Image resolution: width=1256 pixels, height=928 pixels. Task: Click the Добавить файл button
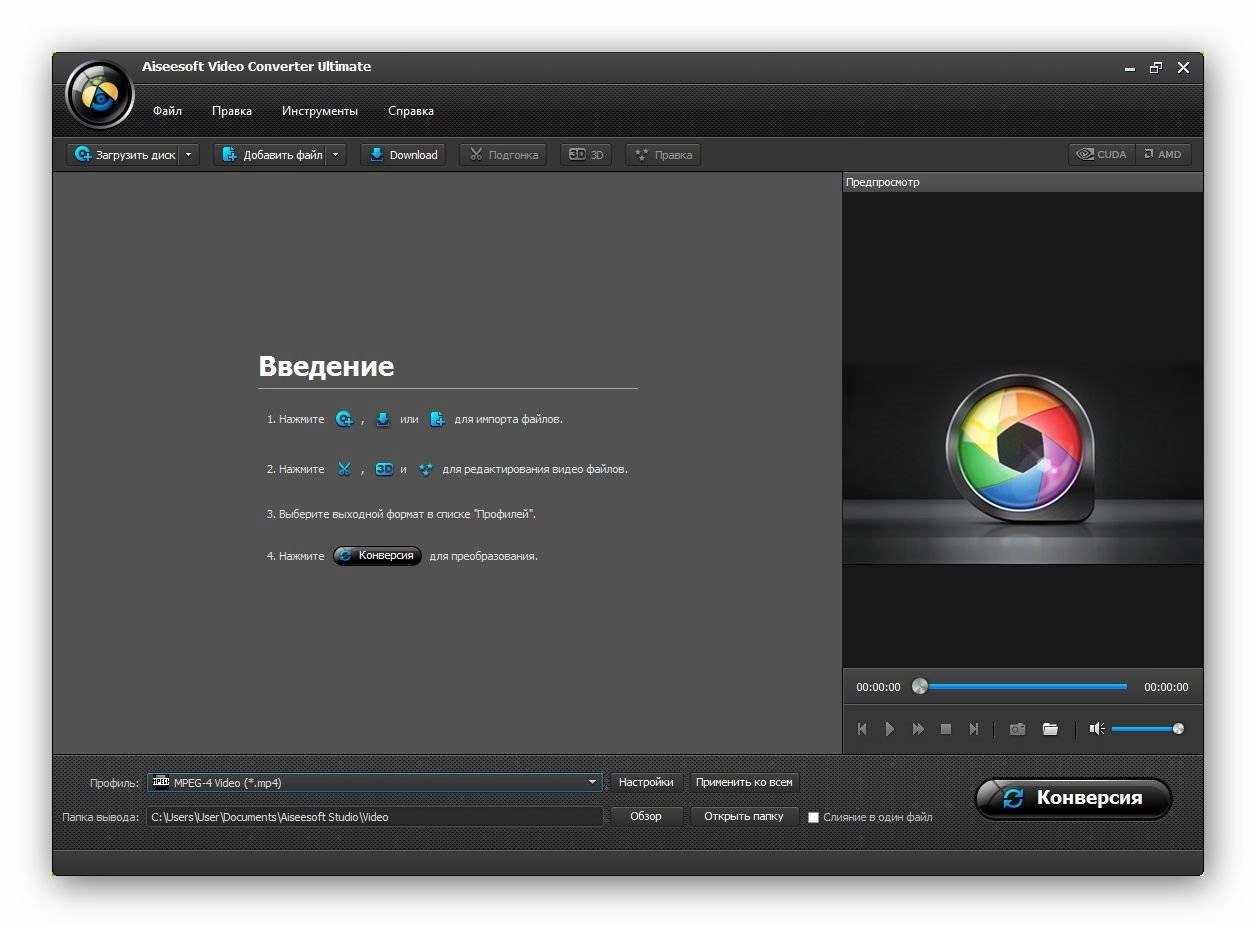pyautogui.click(x=271, y=155)
